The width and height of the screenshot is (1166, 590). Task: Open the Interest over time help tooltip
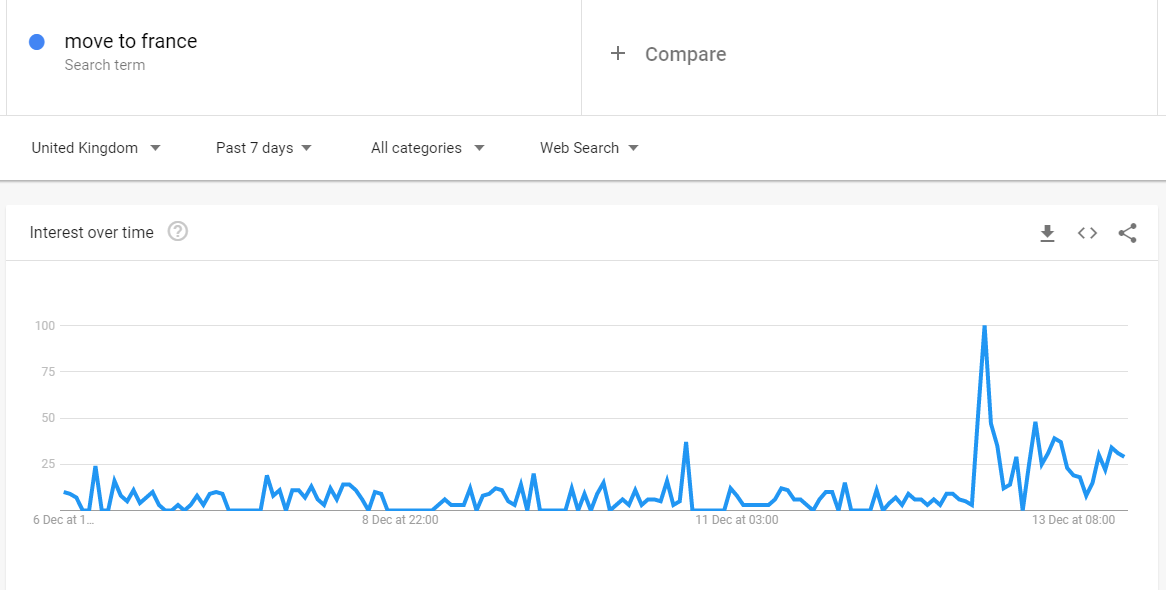[178, 232]
